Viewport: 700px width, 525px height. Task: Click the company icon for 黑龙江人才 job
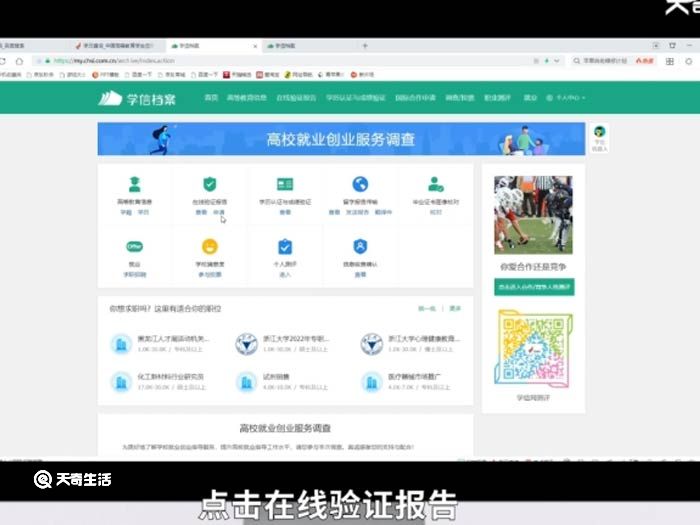coord(121,344)
